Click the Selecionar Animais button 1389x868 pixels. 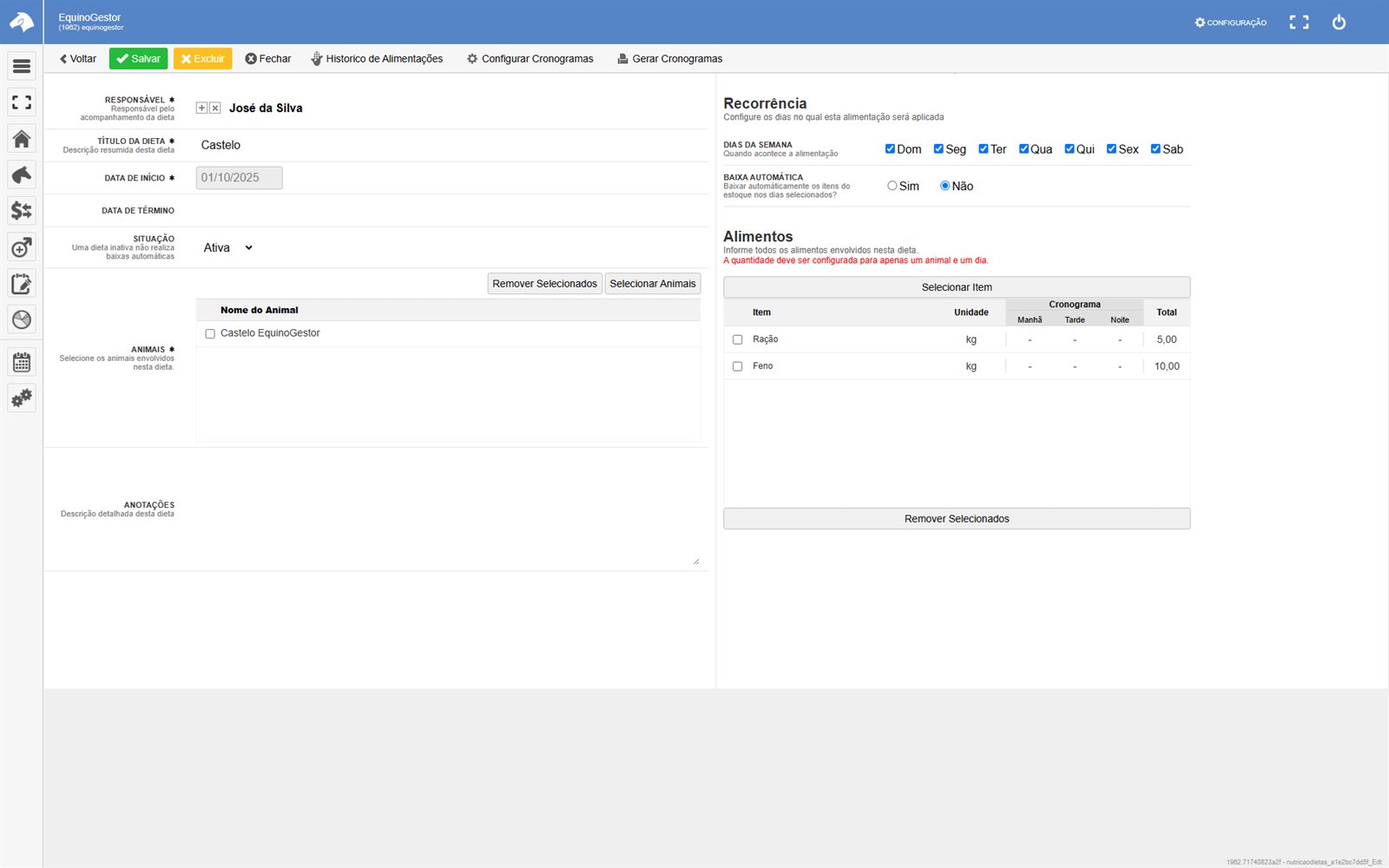[x=653, y=284]
